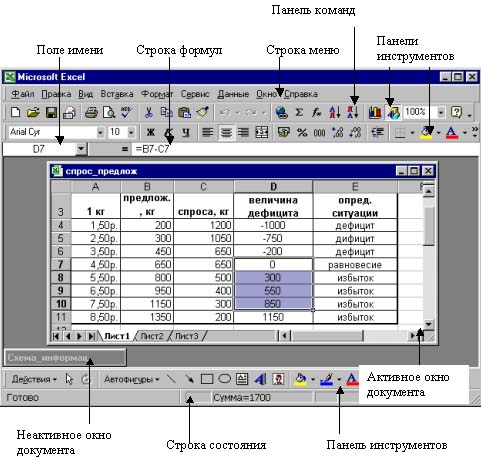The image size is (481, 462).
Task: Select column D header
Action: (x=273, y=187)
